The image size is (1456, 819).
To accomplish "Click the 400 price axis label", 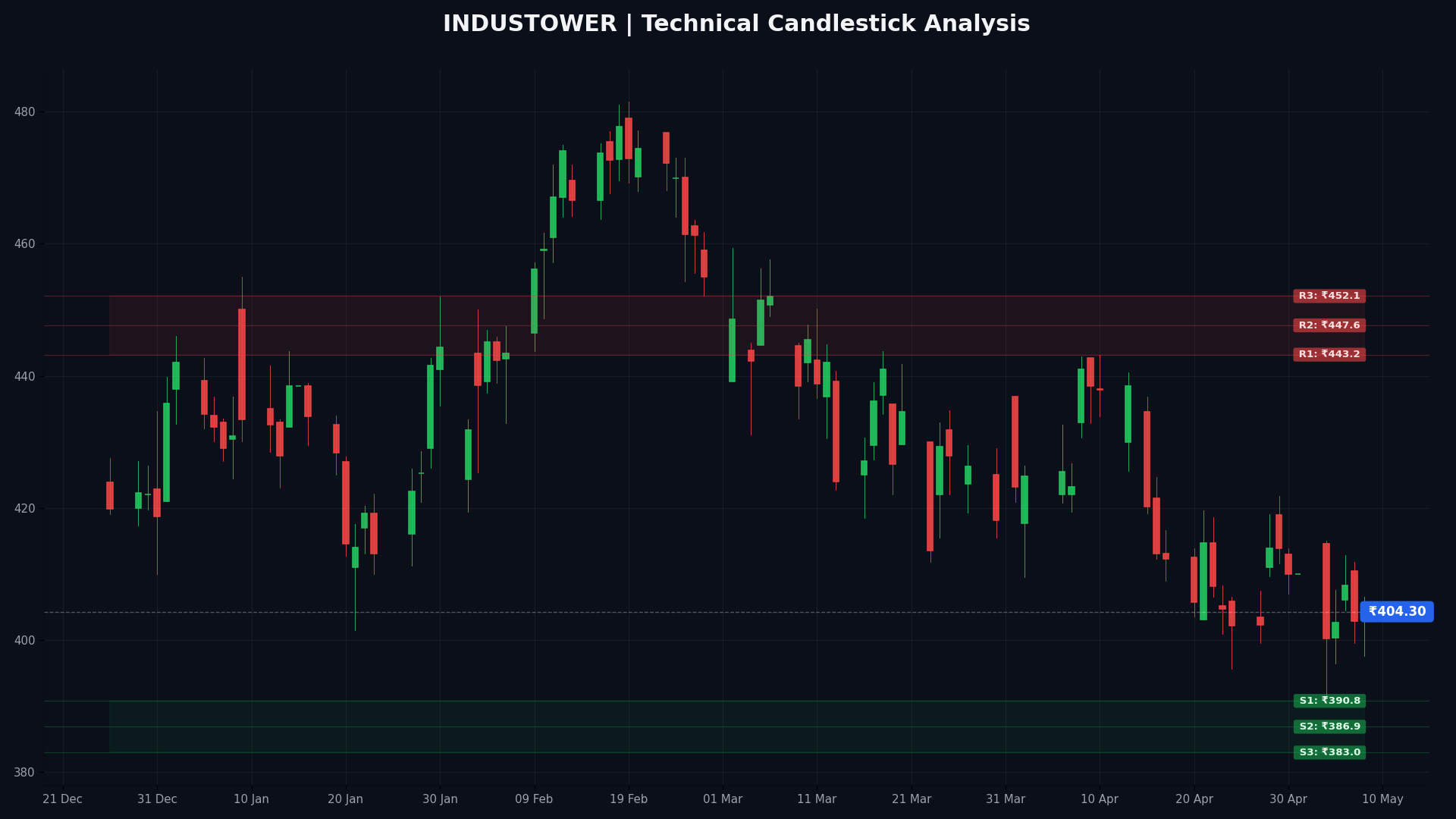I will point(25,641).
